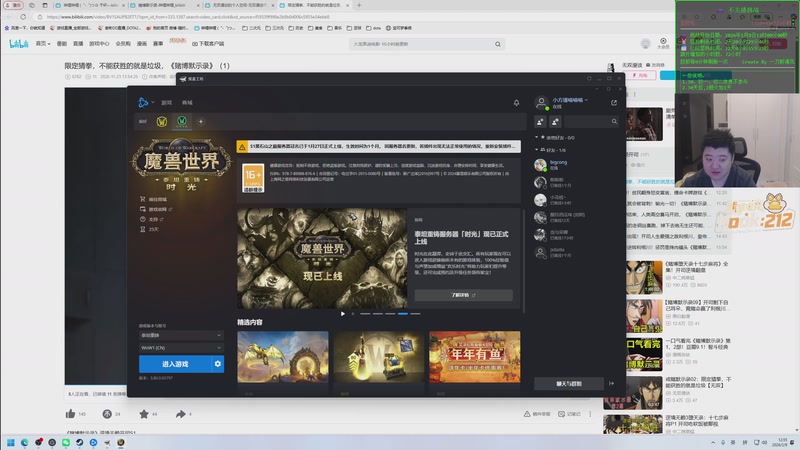Open Steam from the taskbar

pyautogui.click(x=80, y=442)
